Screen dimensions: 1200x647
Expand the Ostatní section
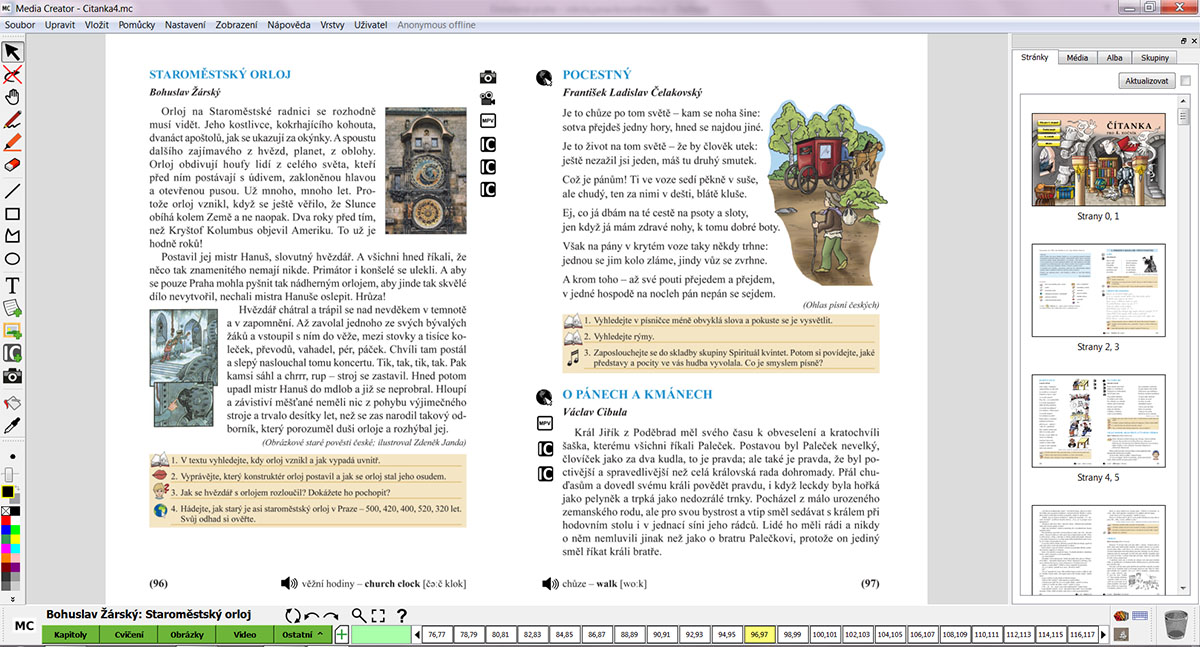coord(301,634)
